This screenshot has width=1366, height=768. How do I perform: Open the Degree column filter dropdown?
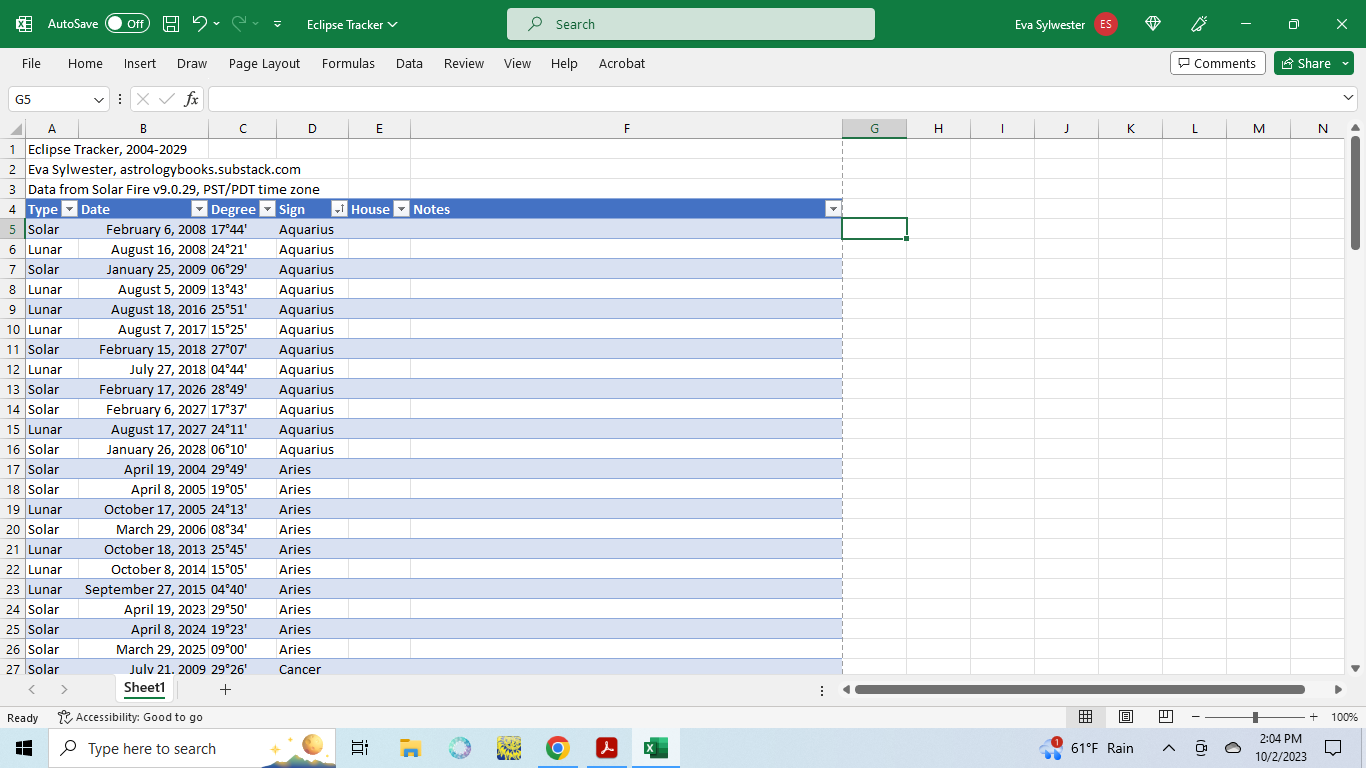tap(267, 209)
